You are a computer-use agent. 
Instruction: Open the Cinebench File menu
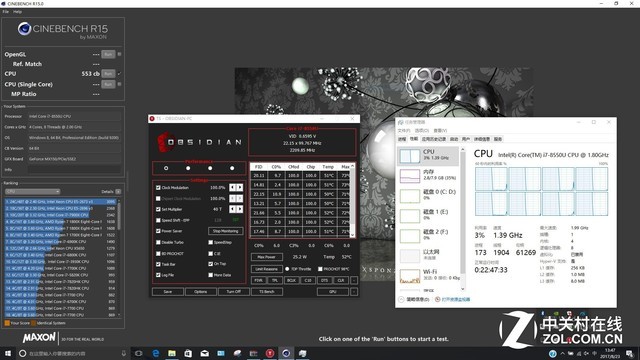click(x=6, y=12)
